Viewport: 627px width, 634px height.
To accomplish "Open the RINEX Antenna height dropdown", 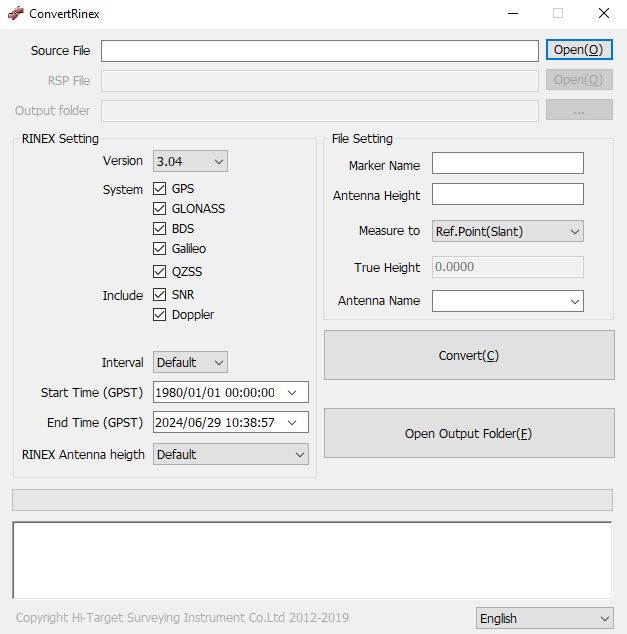I will coord(230,454).
